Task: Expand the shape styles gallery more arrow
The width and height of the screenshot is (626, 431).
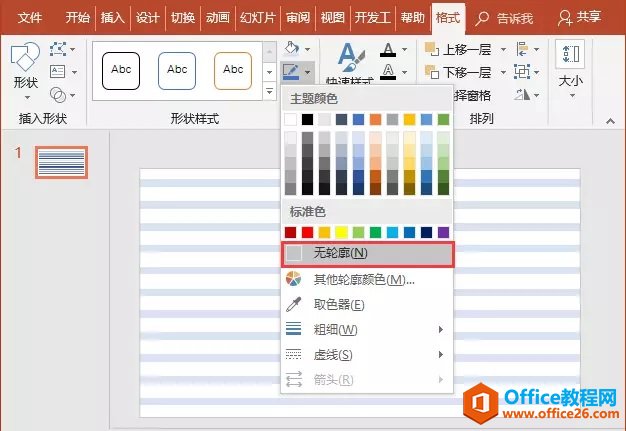Action: pyautogui.click(x=269, y=92)
